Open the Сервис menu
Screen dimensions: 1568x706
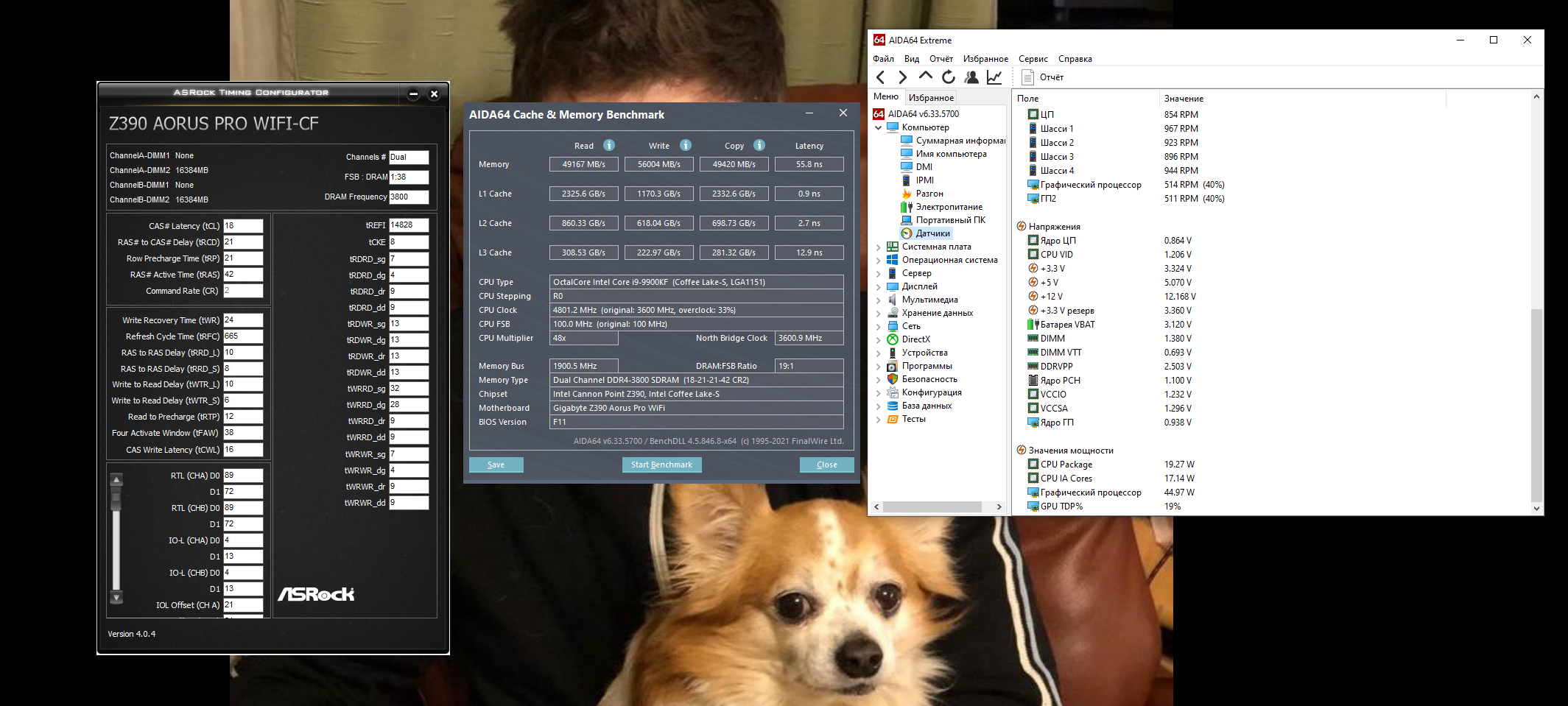pos(1033,59)
